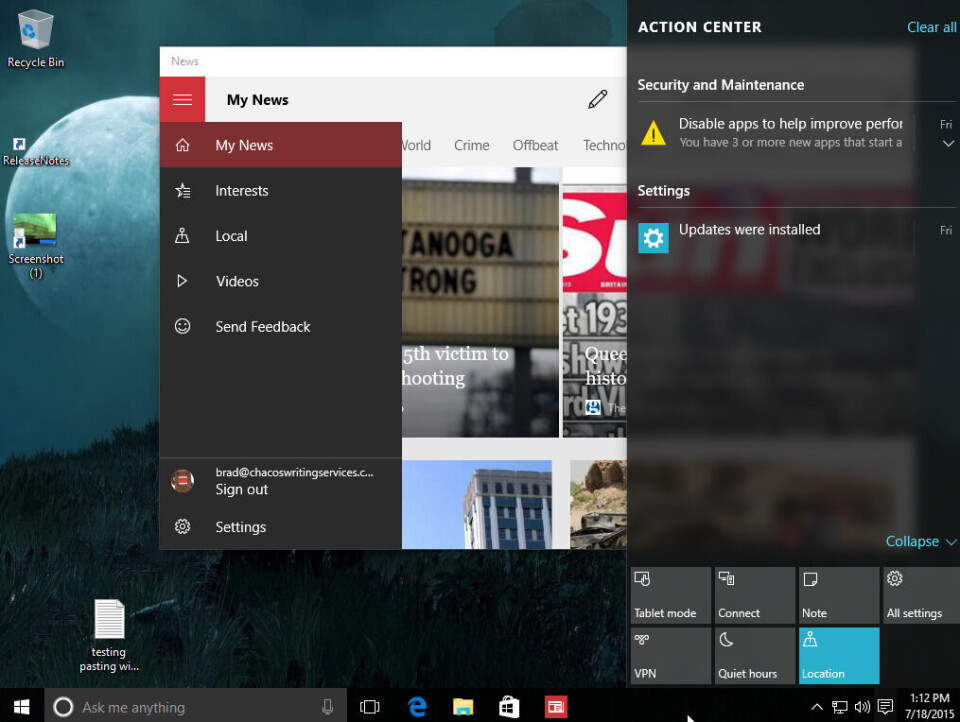Open File Explorer from the taskbar
This screenshot has height=722, width=960.
click(x=463, y=707)
